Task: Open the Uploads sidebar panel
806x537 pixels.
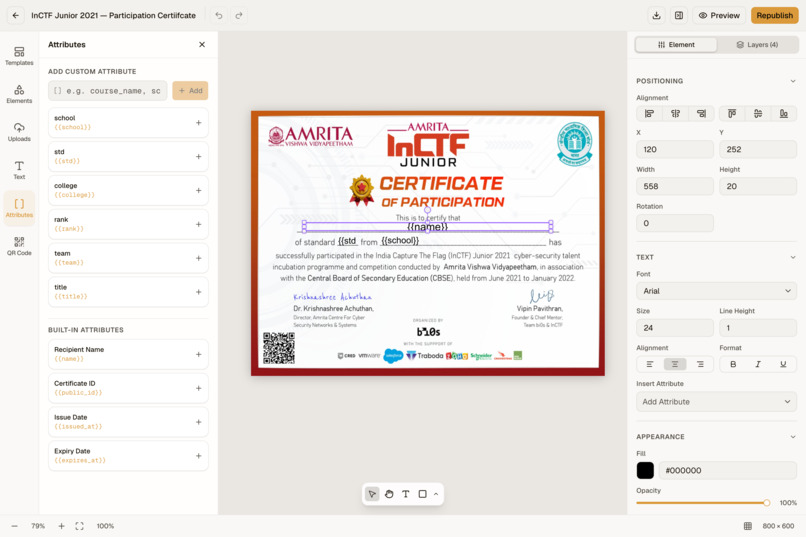Action: [19, 132]
